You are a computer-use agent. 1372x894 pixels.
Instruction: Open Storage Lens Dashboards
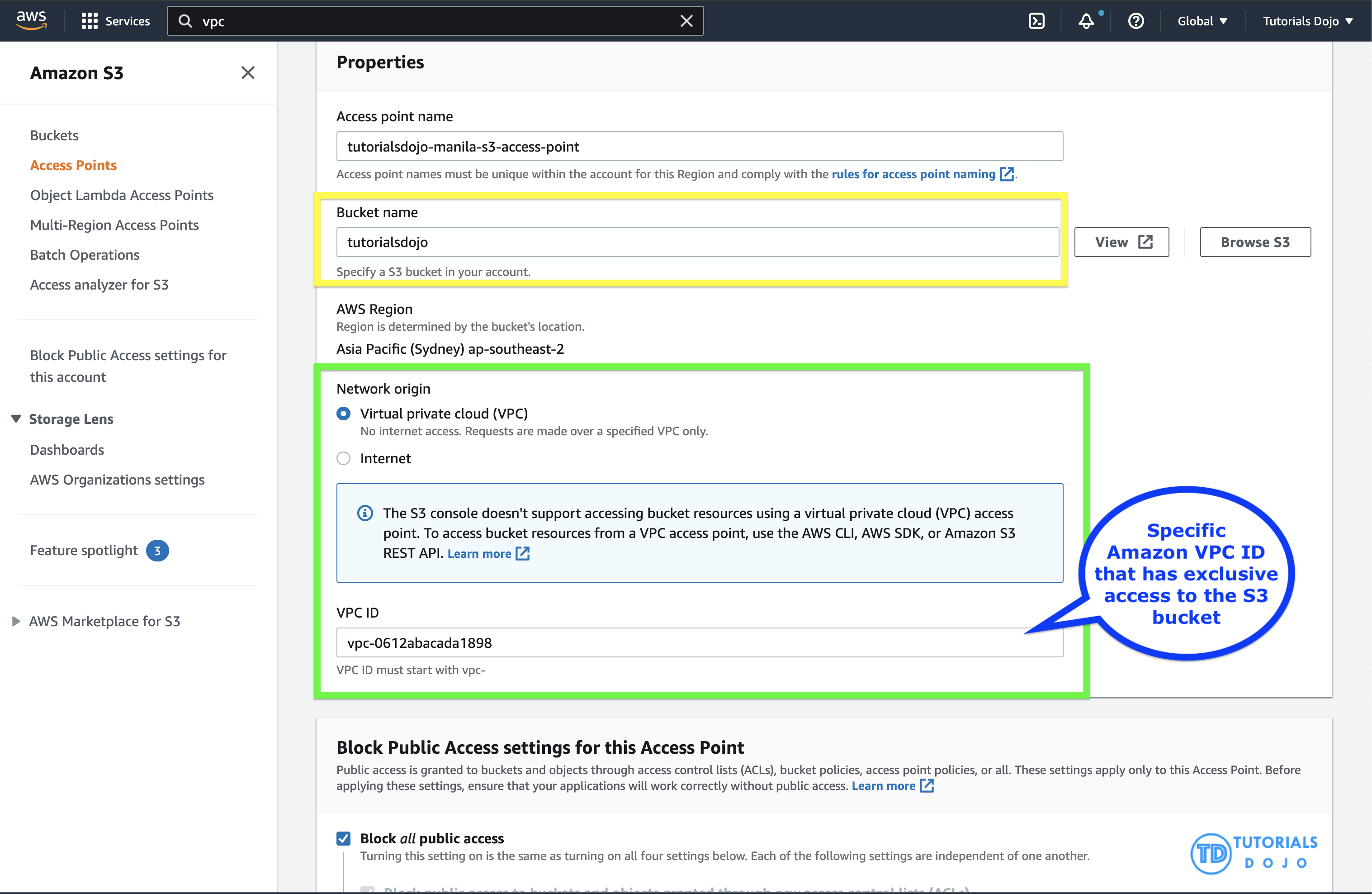[67, 450]
